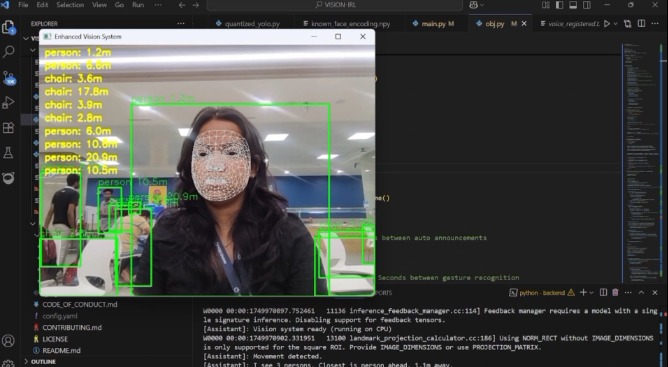Open the Go menu
The image size is (668, 367).
[x=119, y=5]
